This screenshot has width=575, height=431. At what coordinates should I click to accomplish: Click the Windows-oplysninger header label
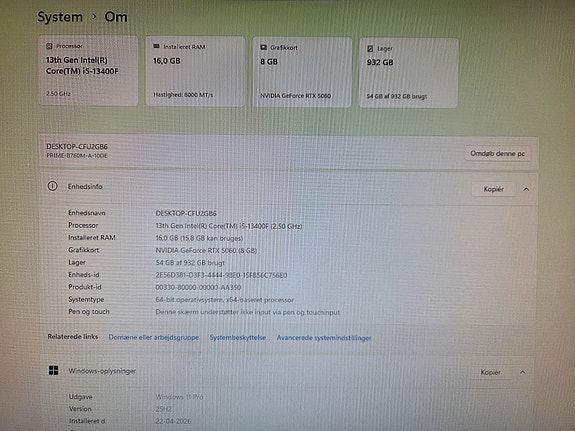point(102,371)
